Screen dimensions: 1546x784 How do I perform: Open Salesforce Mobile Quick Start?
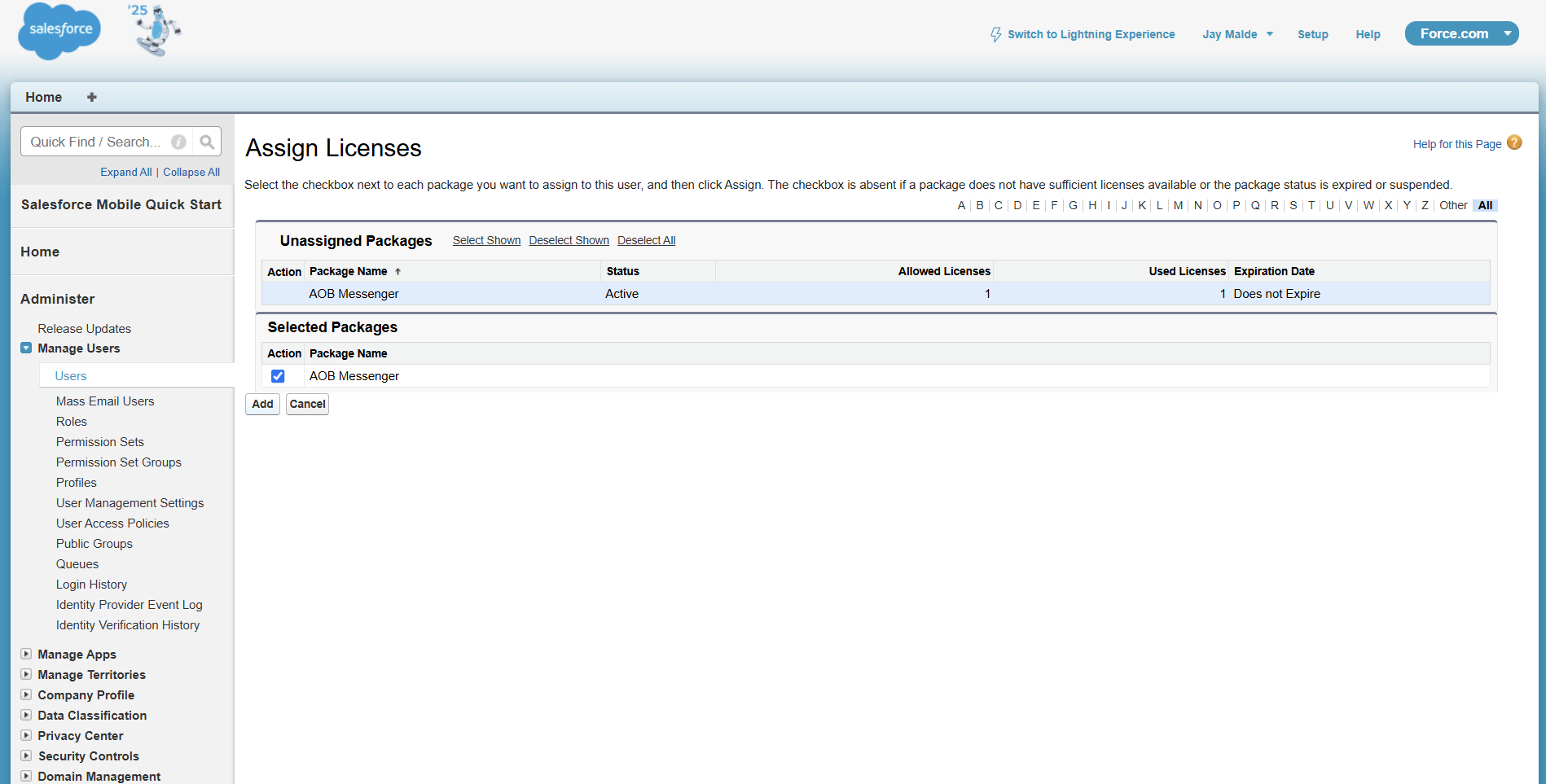[x=121, y=204]
